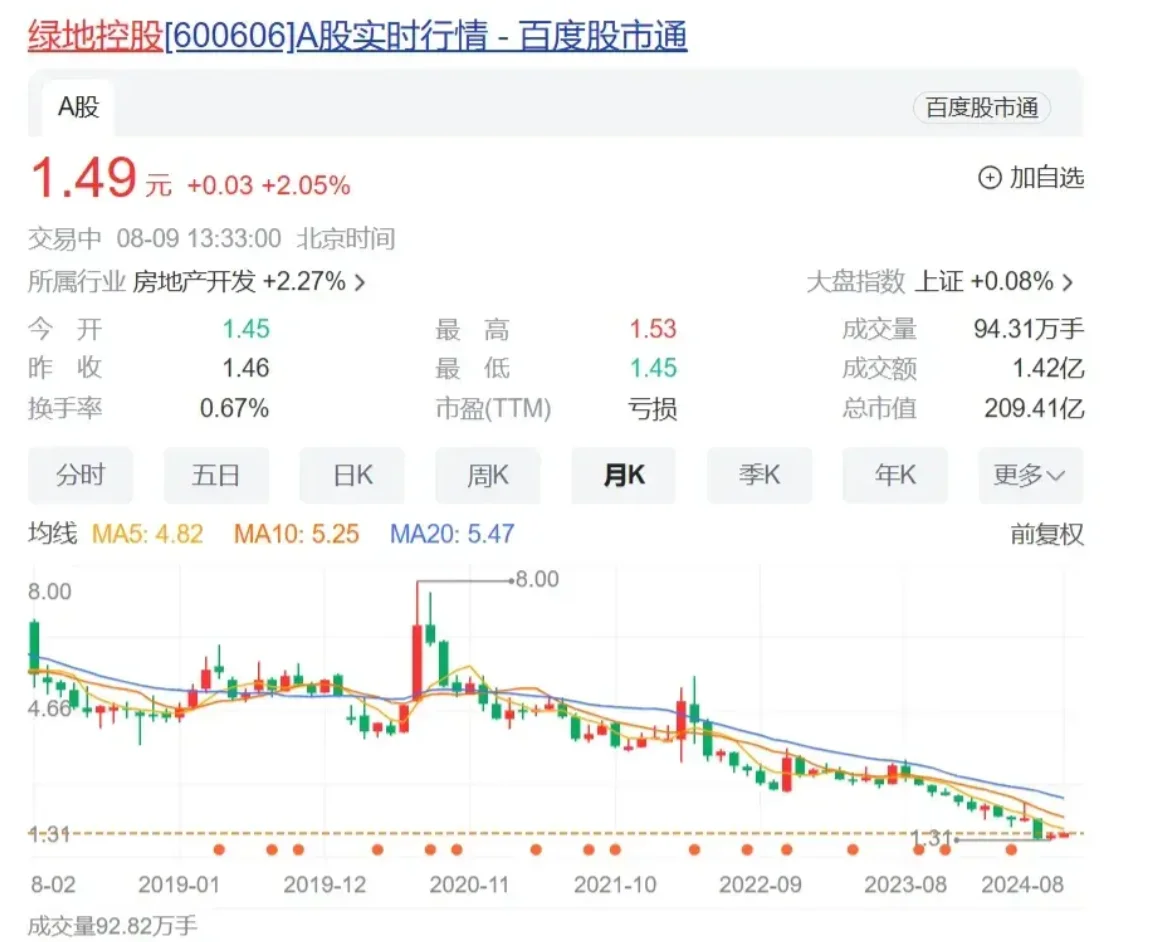Click the 成交量92.82万手 label
This screenshot has width=1162, height=942.
click(113, 926)
